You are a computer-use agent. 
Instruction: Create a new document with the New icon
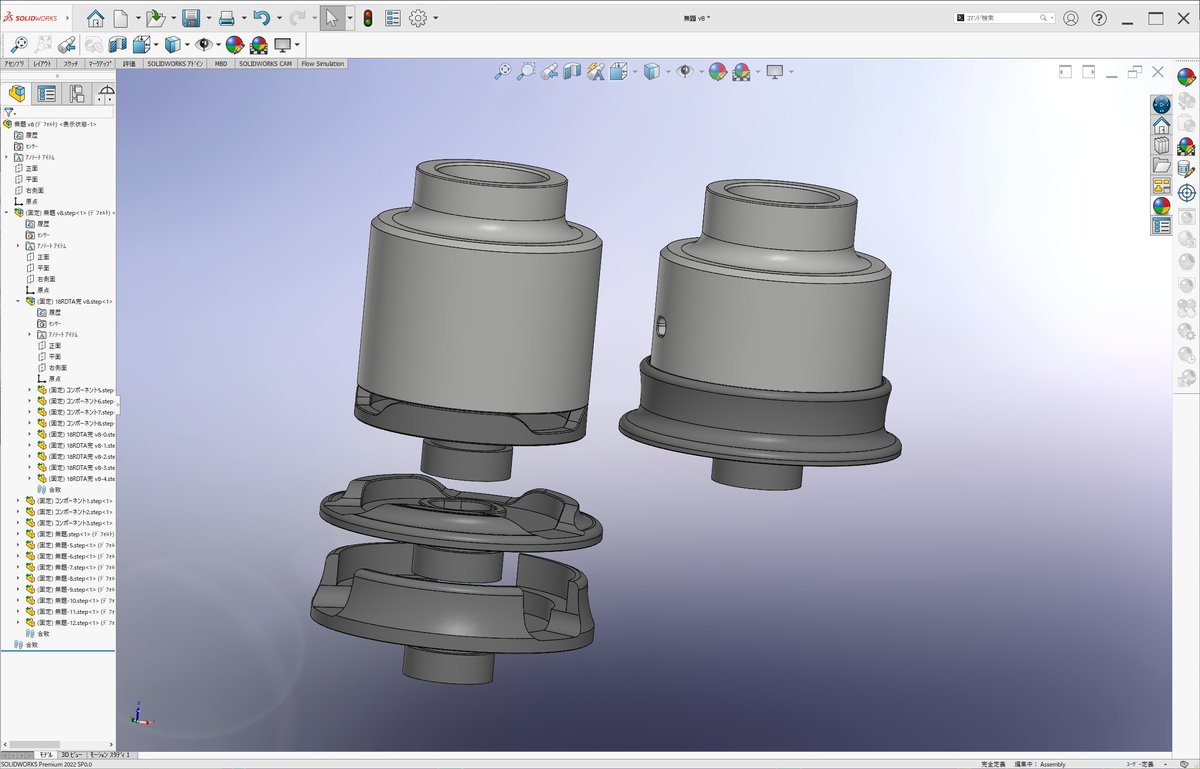click(x=121, y=18)
